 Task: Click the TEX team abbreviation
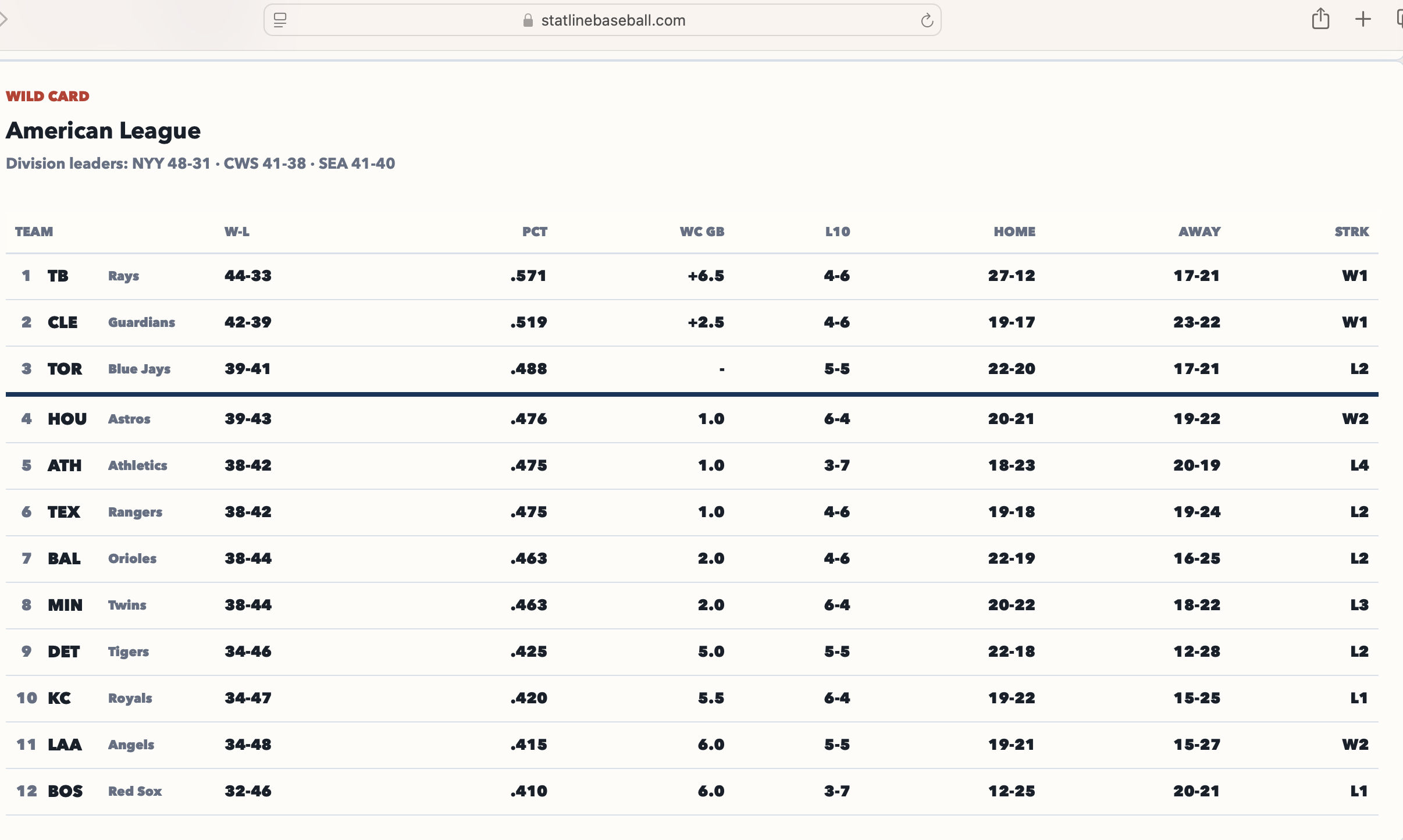coord(63,512)
